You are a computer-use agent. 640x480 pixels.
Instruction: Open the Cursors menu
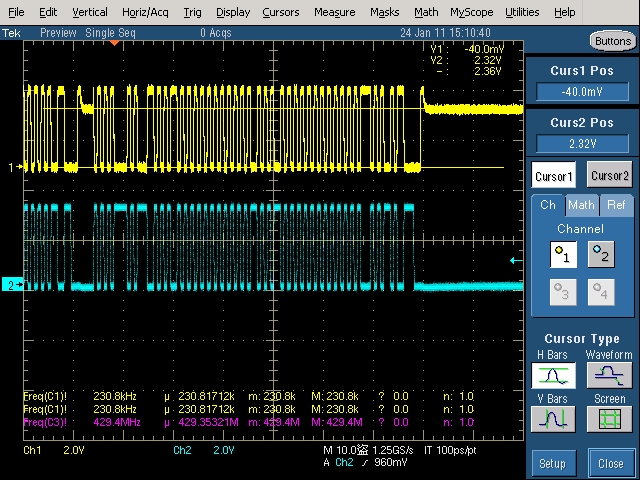281,12
